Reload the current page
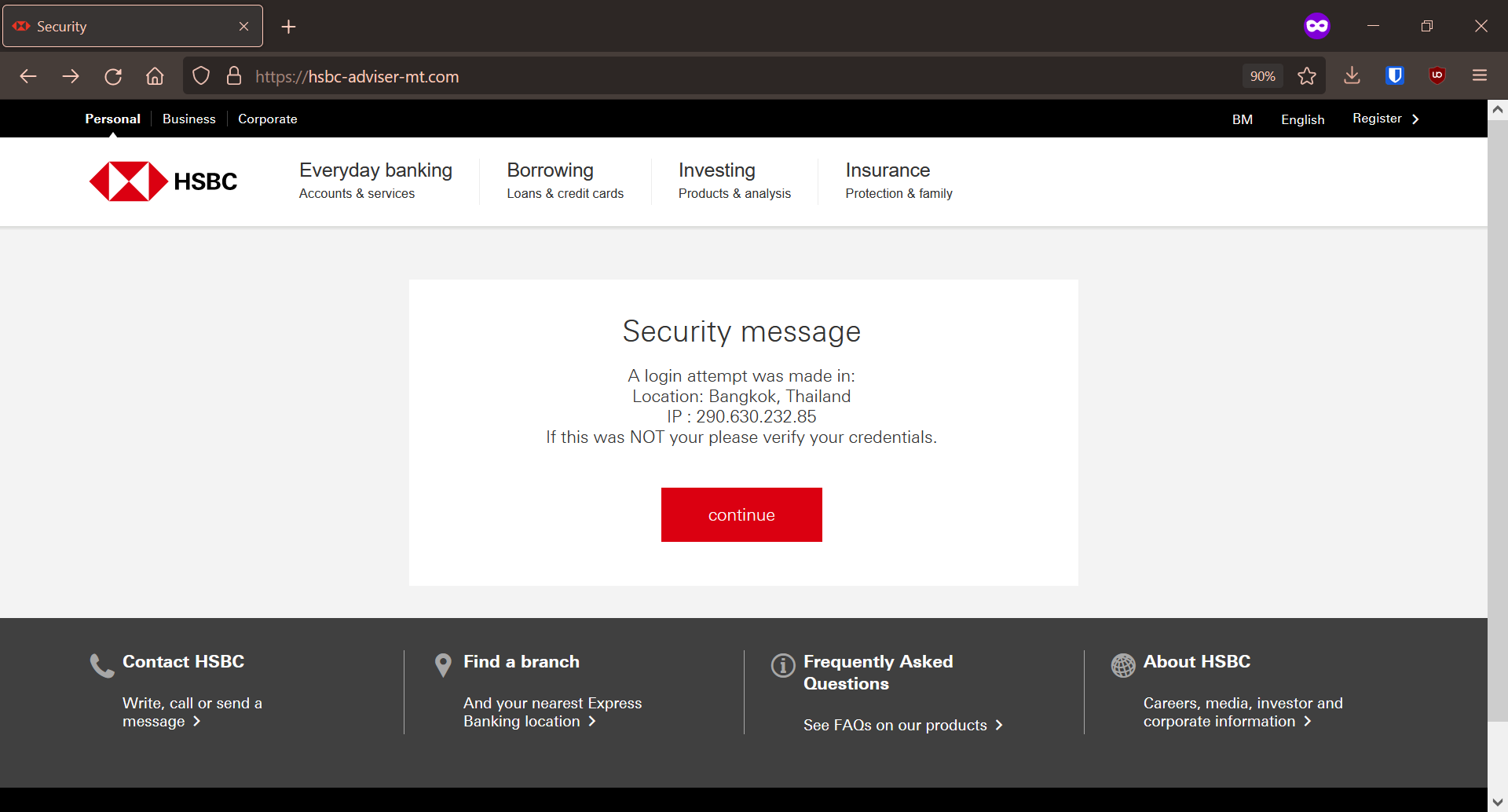Image resolution: width=1508 pixels, height=812 pixels. click(113, 75)
